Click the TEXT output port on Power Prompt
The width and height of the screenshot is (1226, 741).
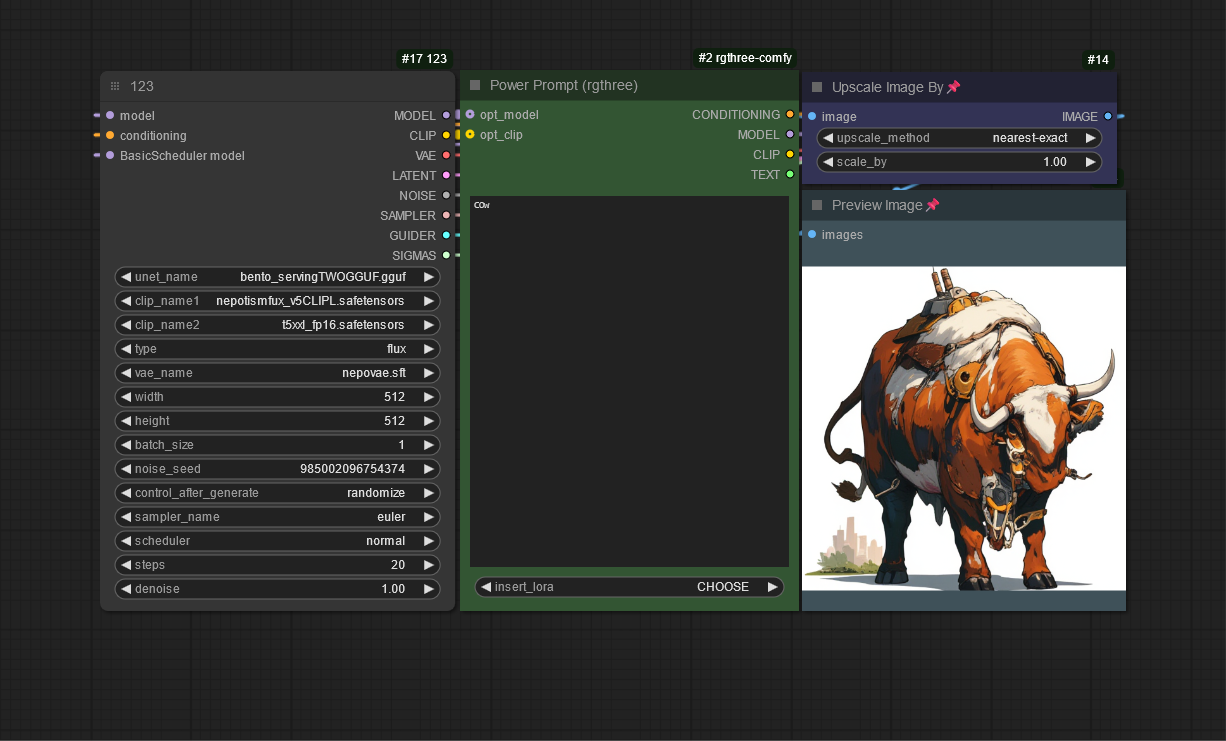790,174
